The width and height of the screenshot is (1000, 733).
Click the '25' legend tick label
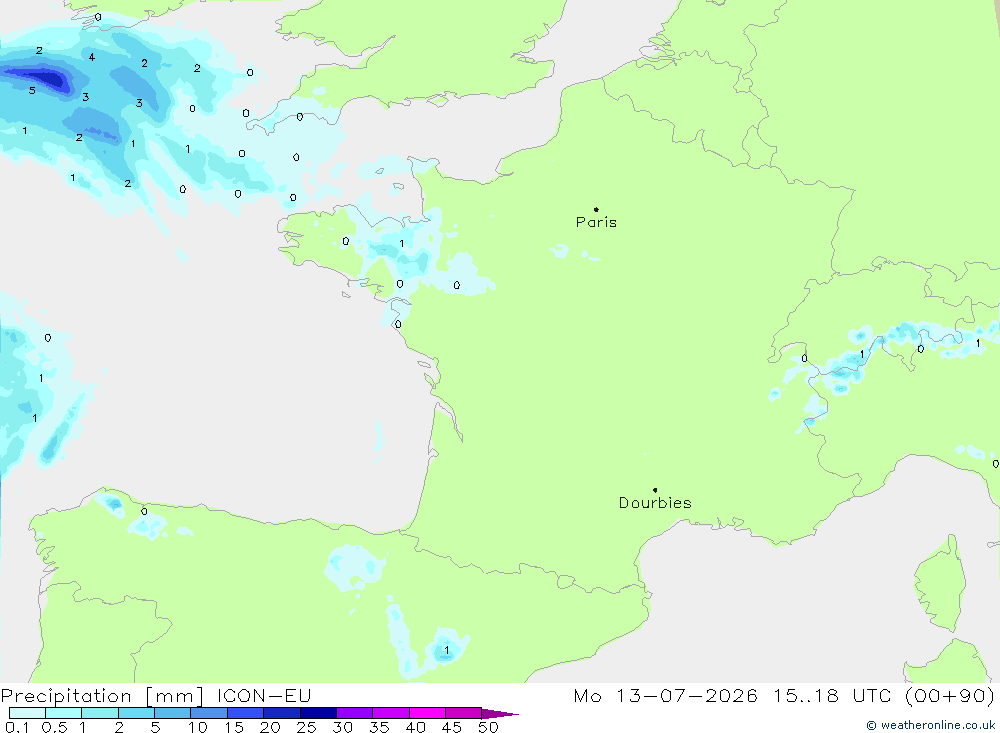click(x=307, y=727)
